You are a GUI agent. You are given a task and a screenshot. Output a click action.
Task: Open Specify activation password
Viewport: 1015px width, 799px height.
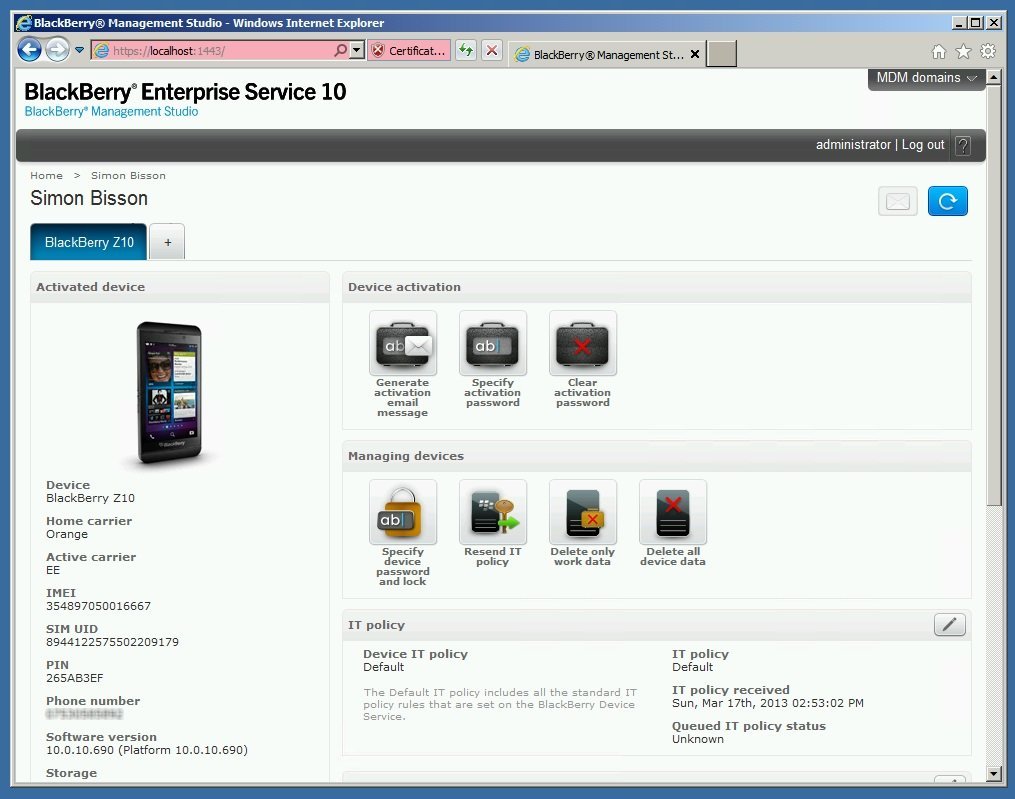(492, 344)
